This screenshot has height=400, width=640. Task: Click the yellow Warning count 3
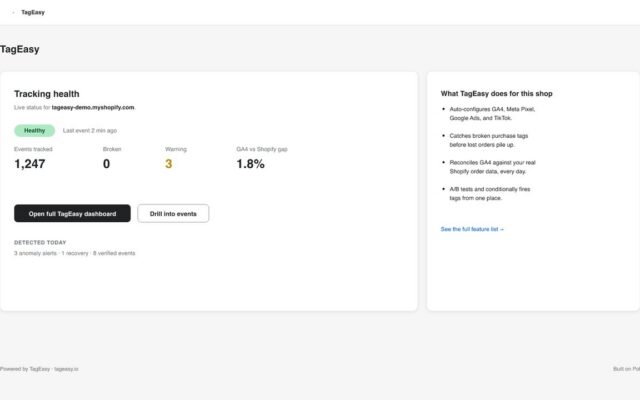click(x=169, y=164)
